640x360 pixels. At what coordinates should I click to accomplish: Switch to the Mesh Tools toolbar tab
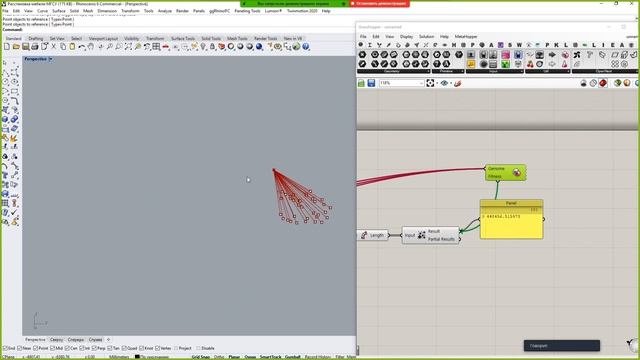(237, 38)
